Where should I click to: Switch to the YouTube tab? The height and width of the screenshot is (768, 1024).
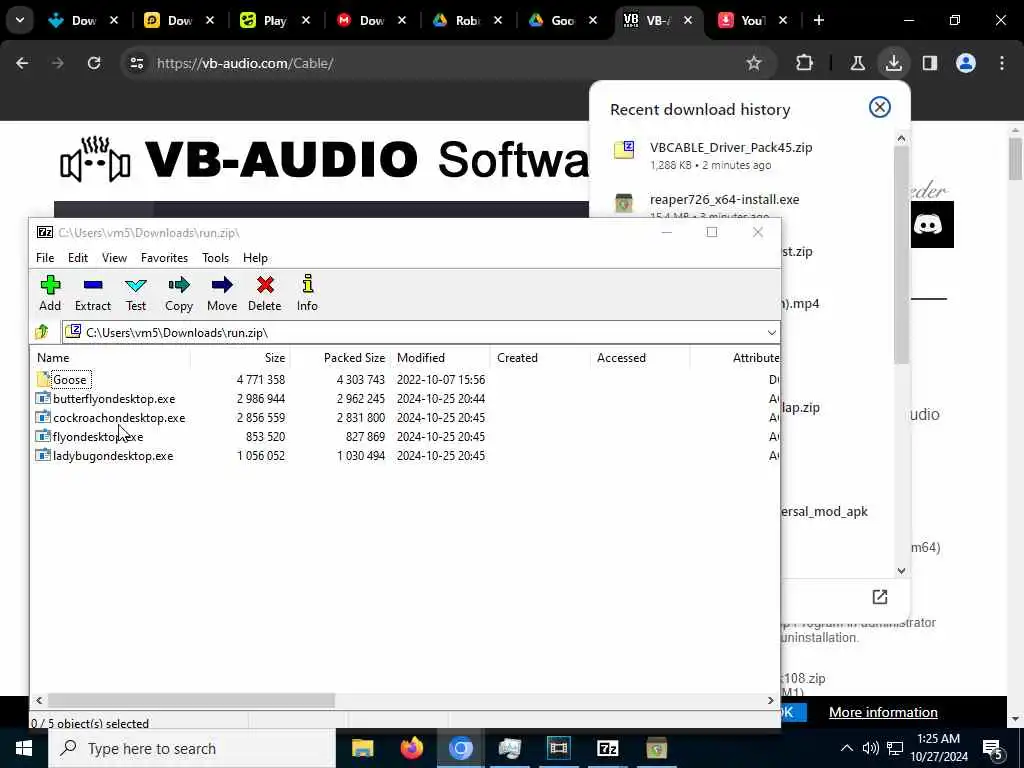tap(751, 20)
